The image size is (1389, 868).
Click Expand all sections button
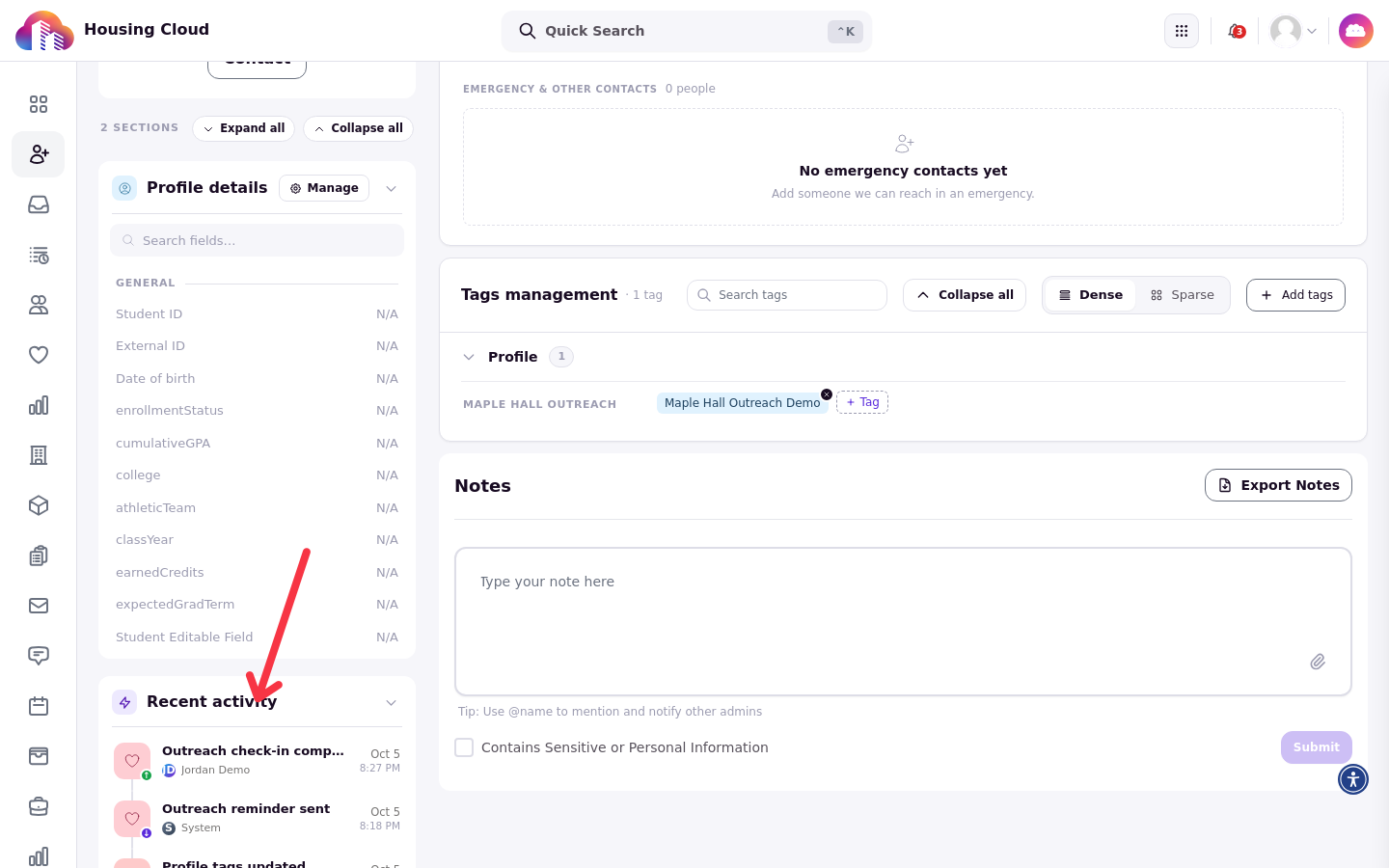244,128
